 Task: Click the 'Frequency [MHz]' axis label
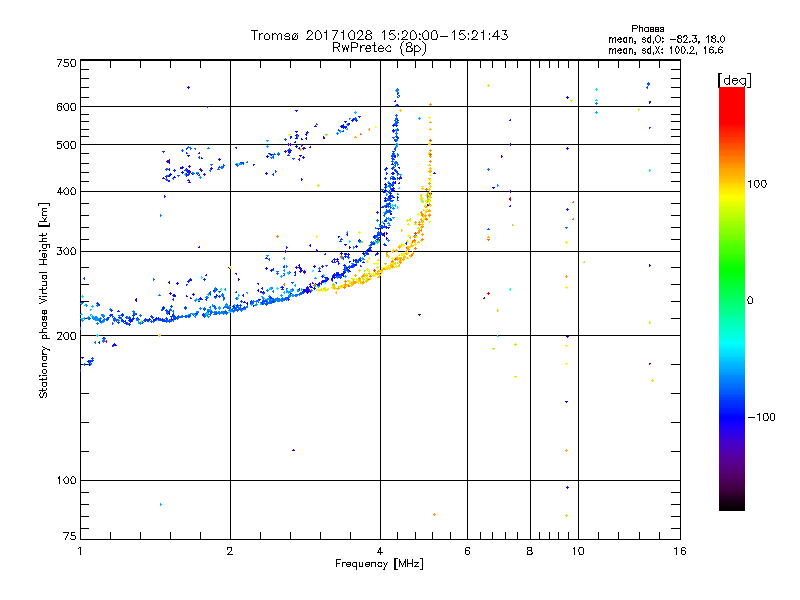tap(379, 564)
